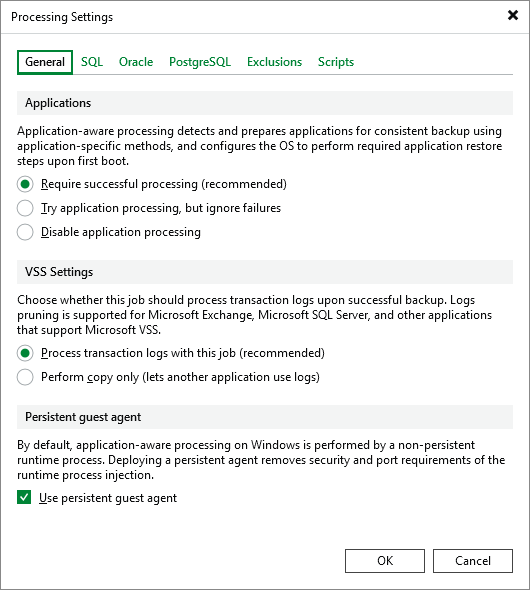530x590 pixels.
Task: Open the Exclusions tab
Action: pos(274,62)
